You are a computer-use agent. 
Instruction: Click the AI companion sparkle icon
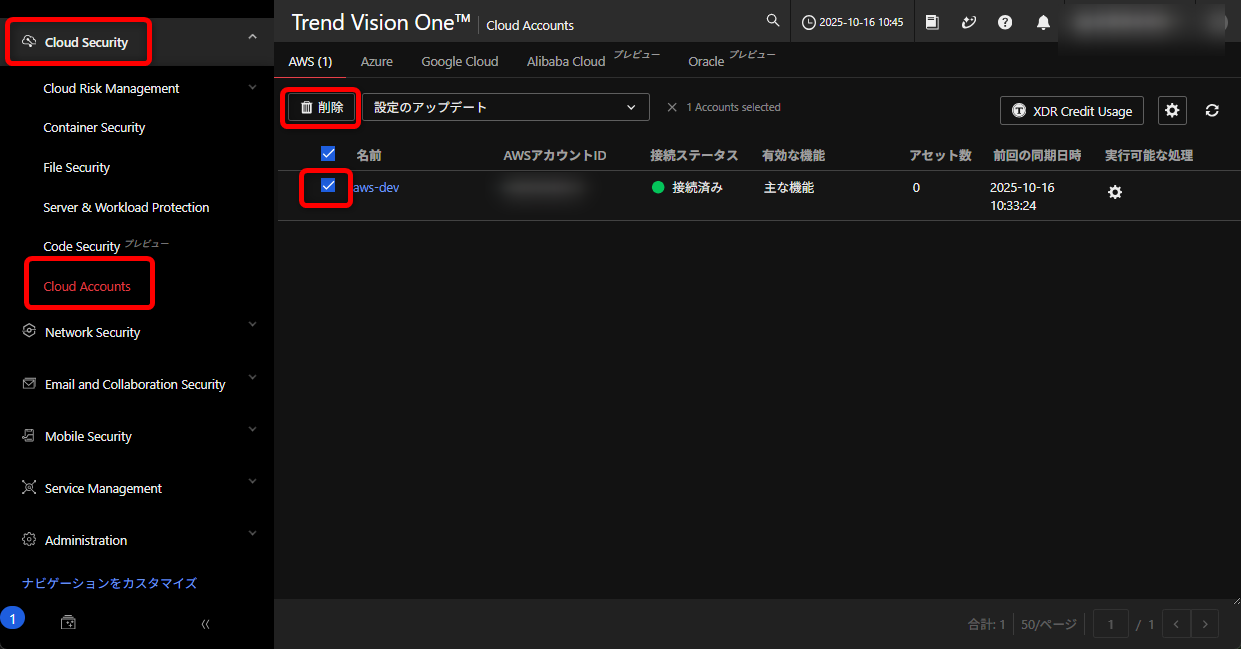[968, 22]
